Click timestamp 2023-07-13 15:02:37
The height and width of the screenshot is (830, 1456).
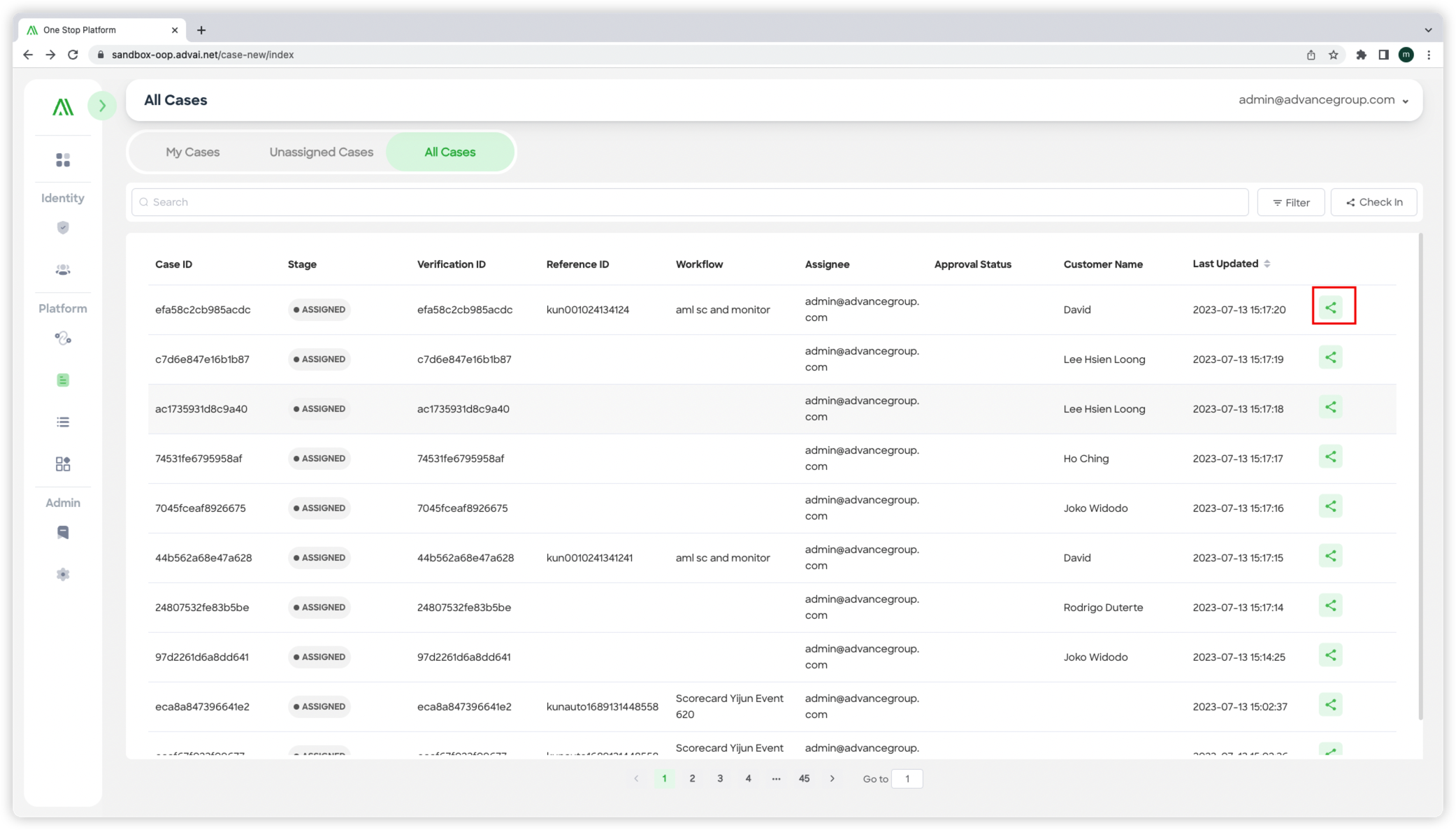click(1239, 707)
